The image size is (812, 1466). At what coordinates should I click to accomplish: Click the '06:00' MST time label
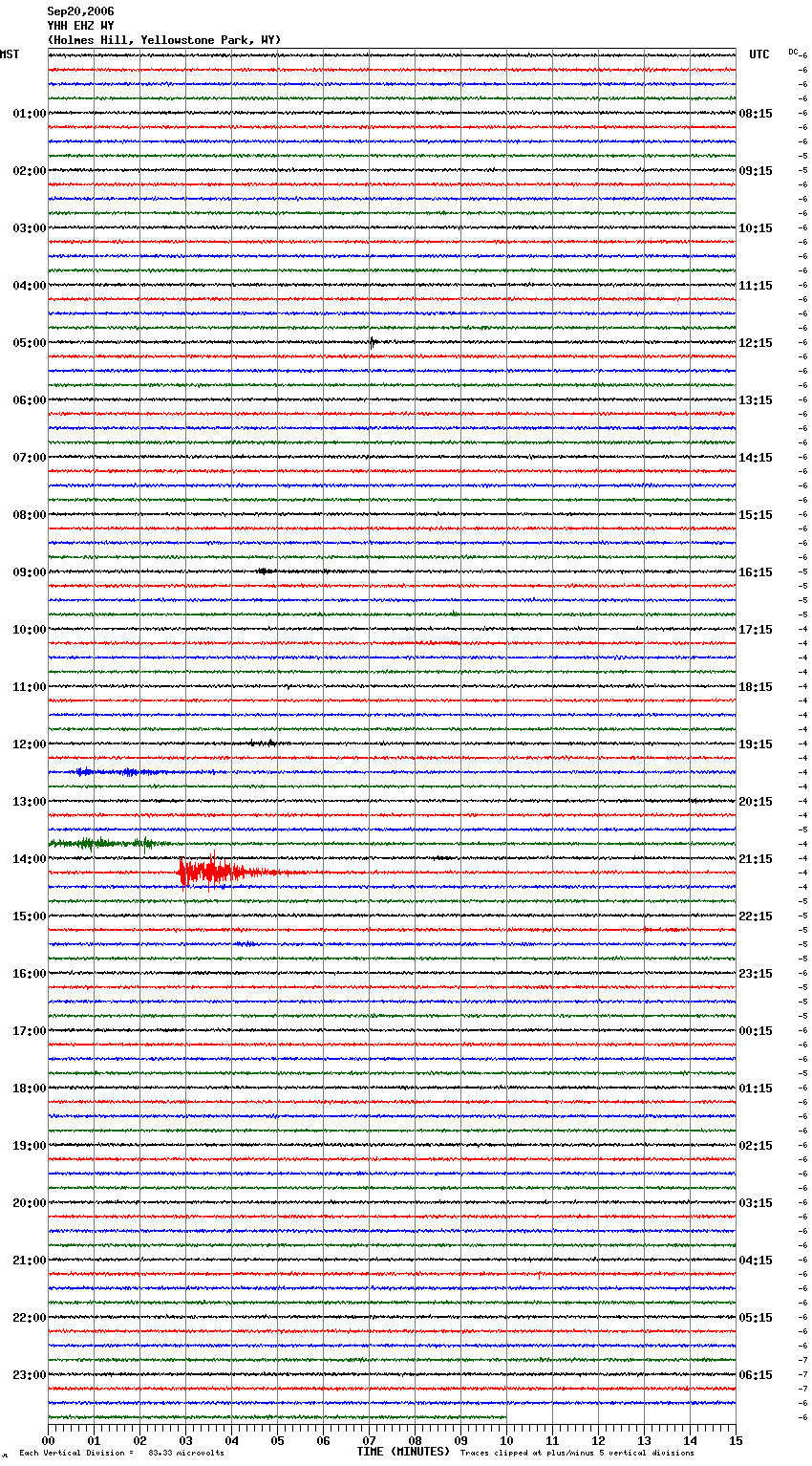coord(30,400)
